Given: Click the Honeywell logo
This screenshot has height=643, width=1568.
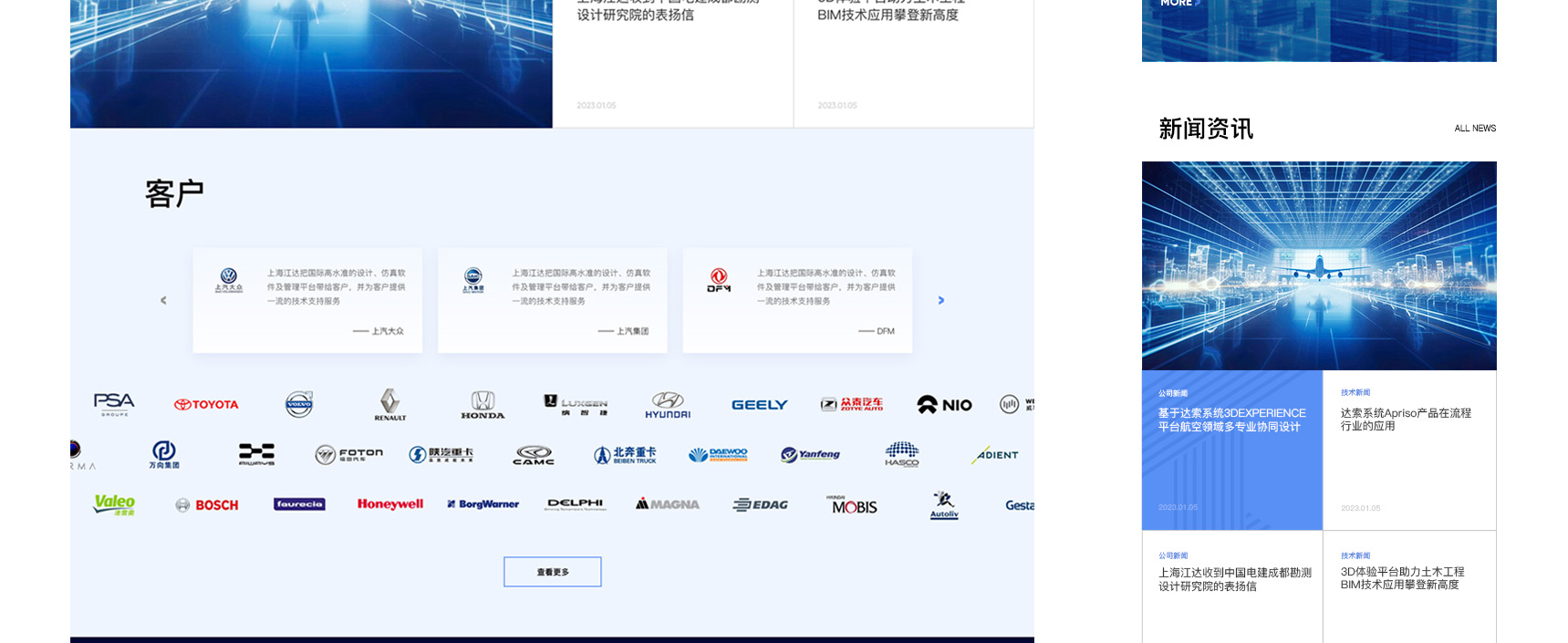Looking at the screenshot, I should [390, 503].
